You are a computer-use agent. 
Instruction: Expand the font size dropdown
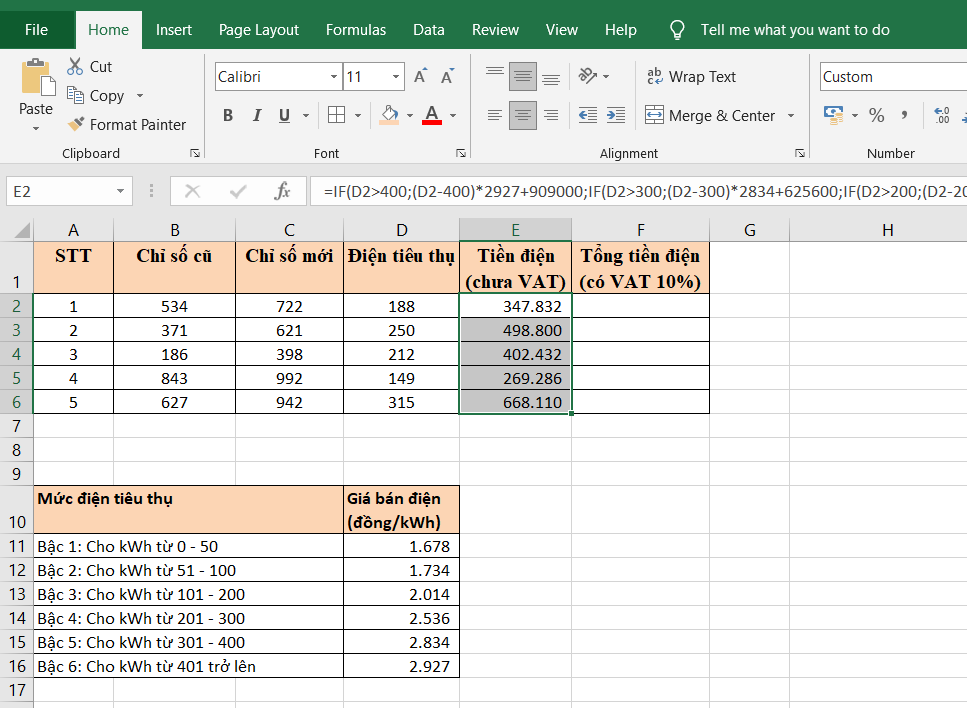coord(397,77)
